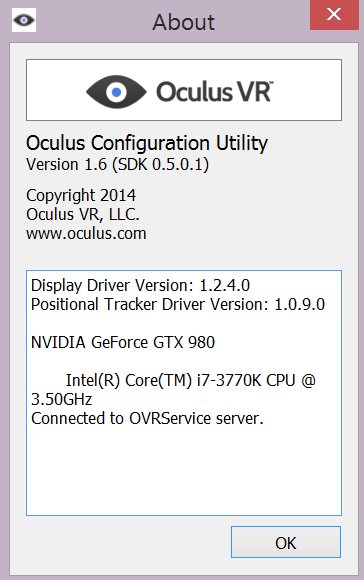The height and width of the screenshot is (580, 364).
Task: Click the 3.50GHz text
Action: [x=61, y=399]
